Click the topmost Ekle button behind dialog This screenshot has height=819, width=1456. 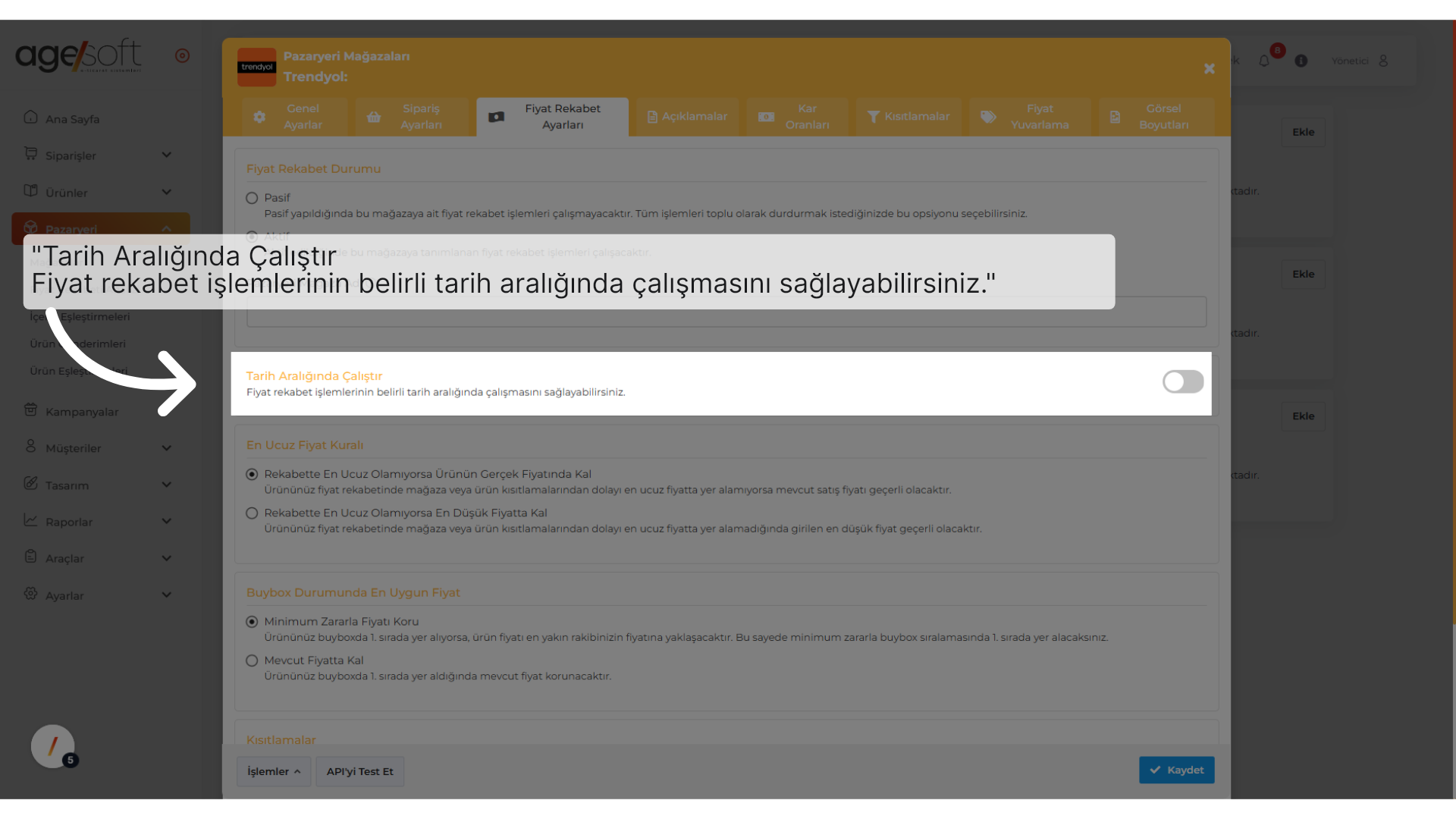point(1303,132)
